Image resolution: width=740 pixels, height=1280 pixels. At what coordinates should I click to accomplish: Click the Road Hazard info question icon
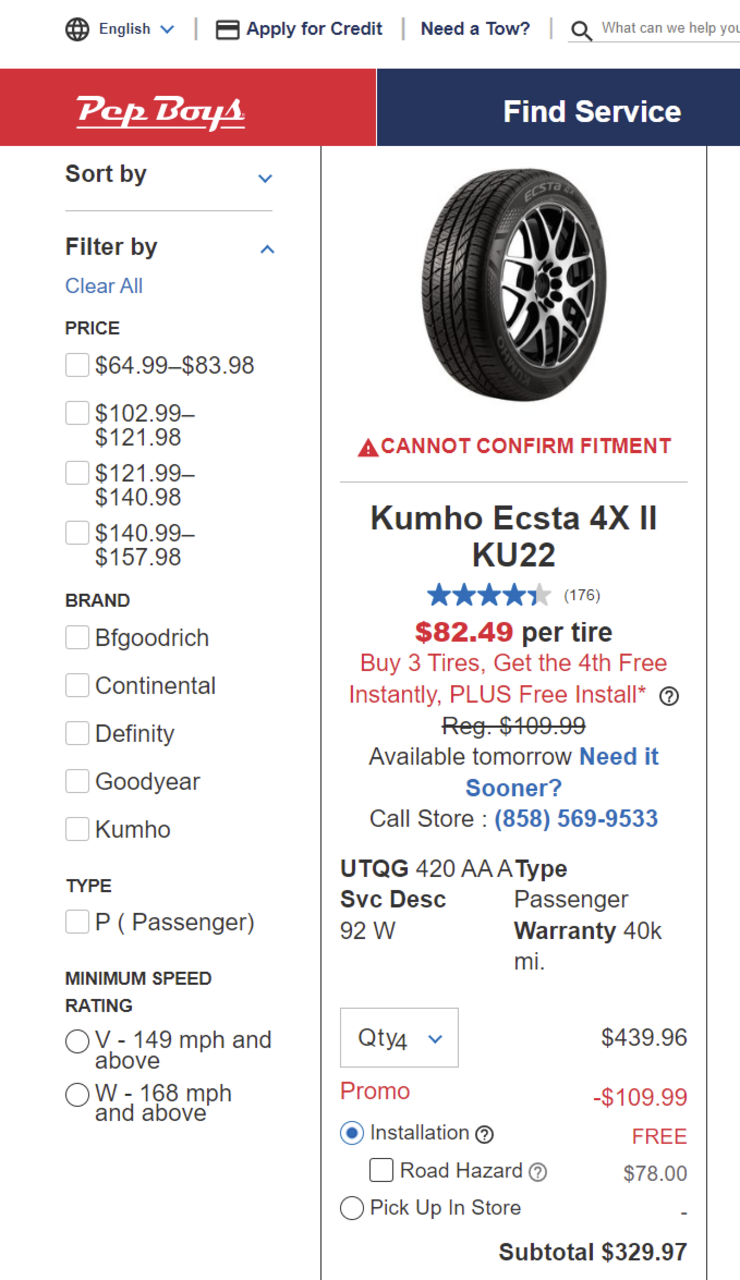coord(538,1172)
